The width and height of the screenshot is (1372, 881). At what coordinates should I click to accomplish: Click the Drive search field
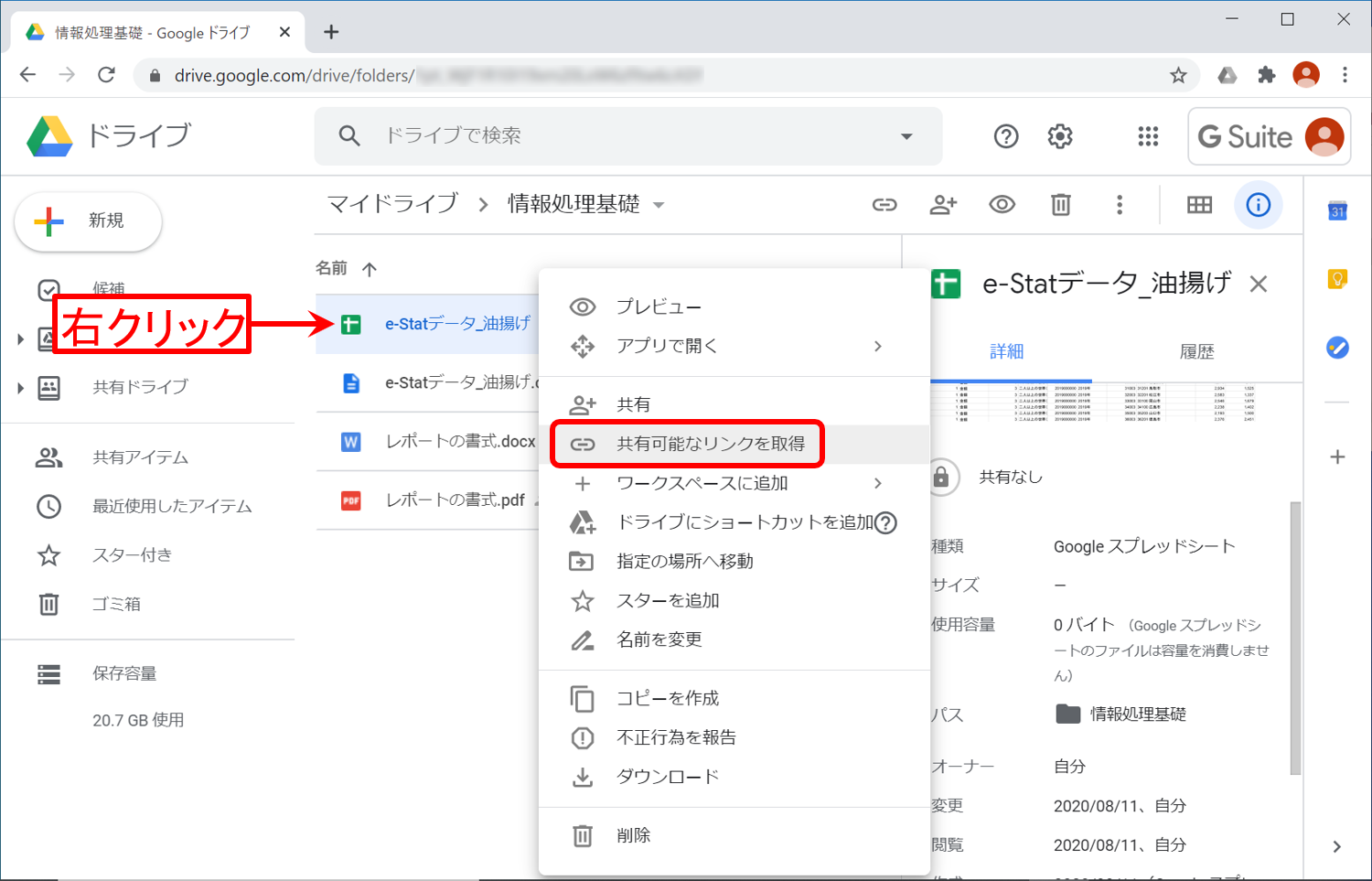[628, 136]
